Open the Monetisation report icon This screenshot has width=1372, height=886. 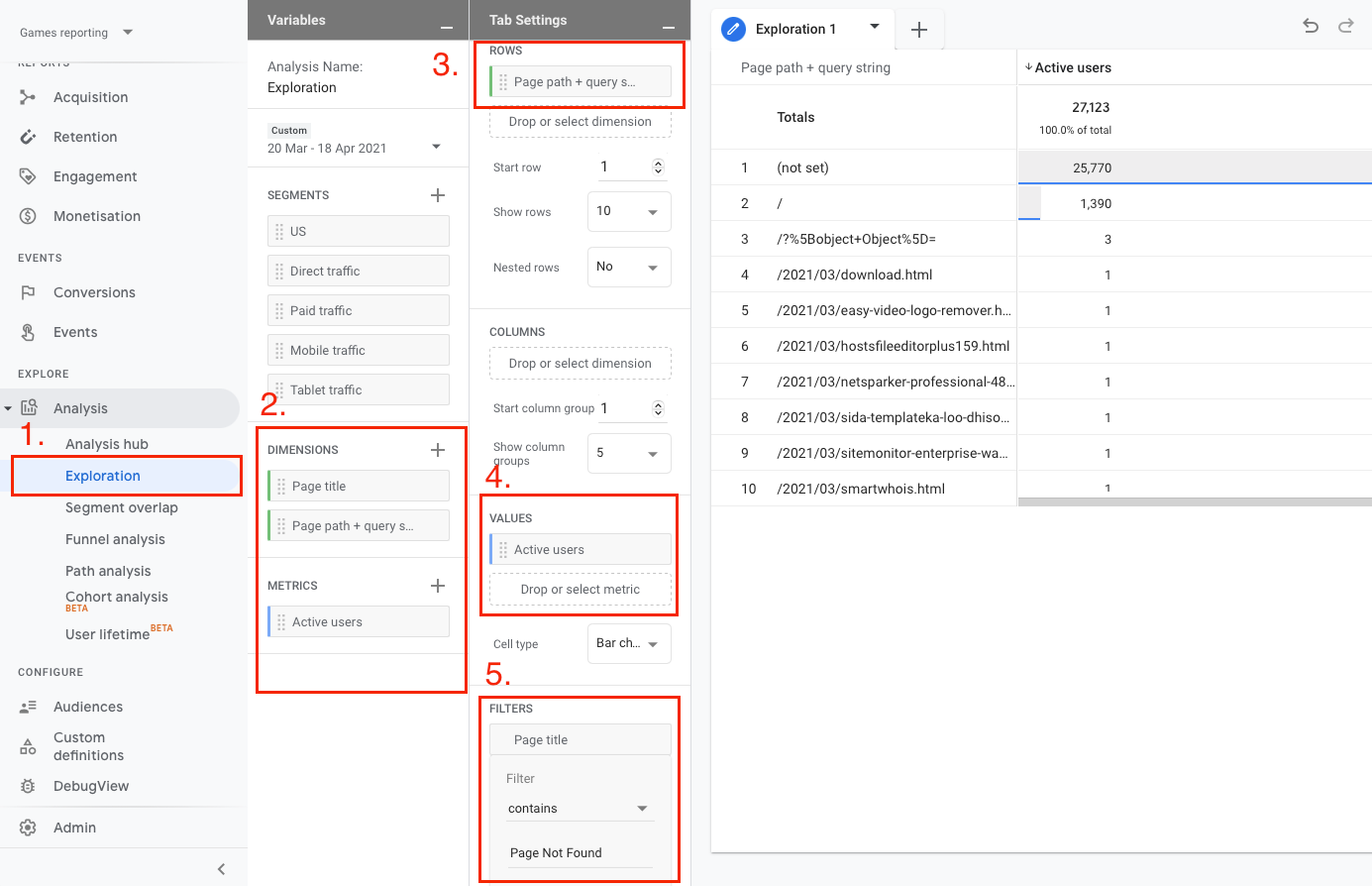28,216
